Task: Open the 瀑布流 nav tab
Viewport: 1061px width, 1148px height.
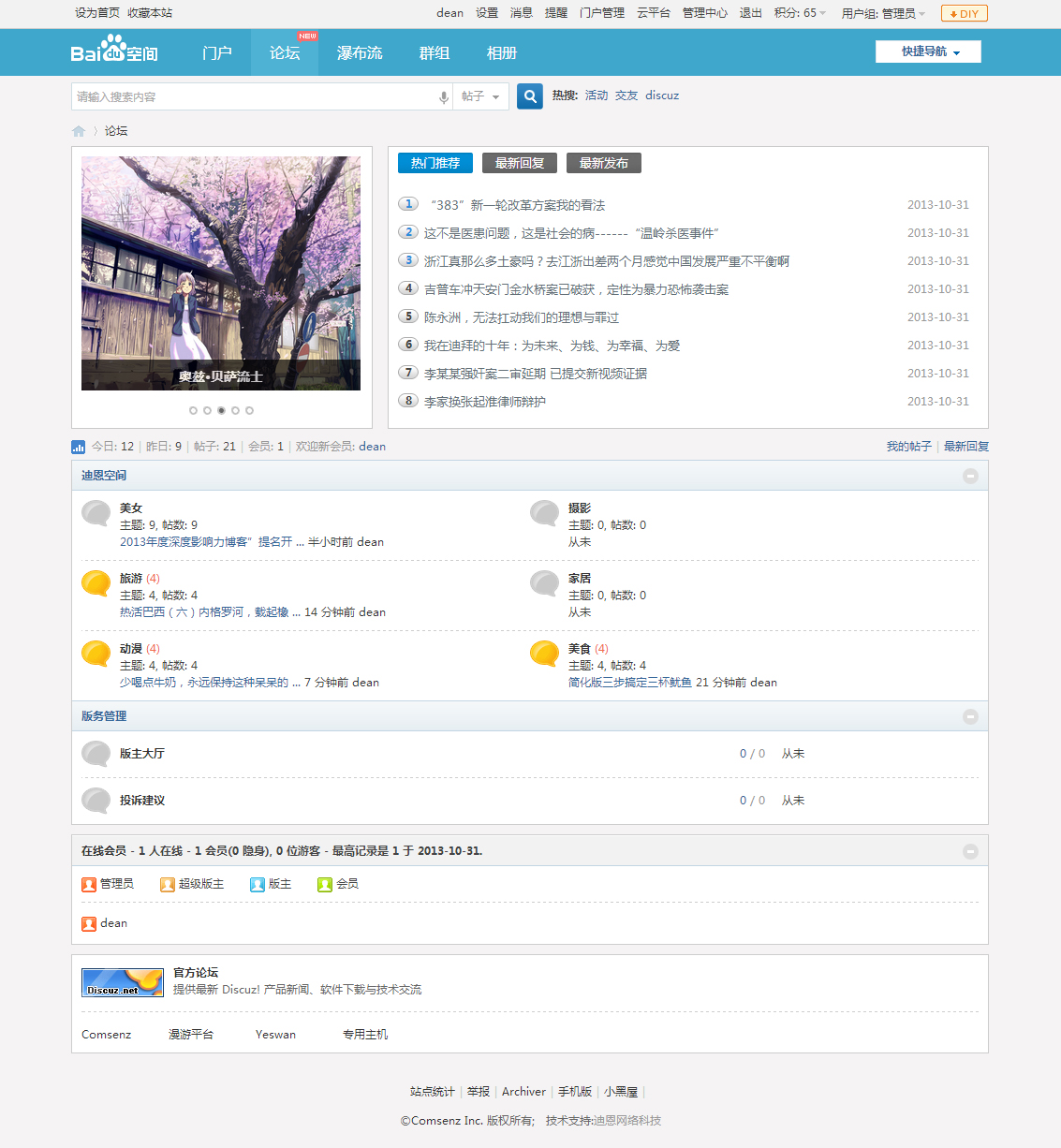Action: click(360, 52)
